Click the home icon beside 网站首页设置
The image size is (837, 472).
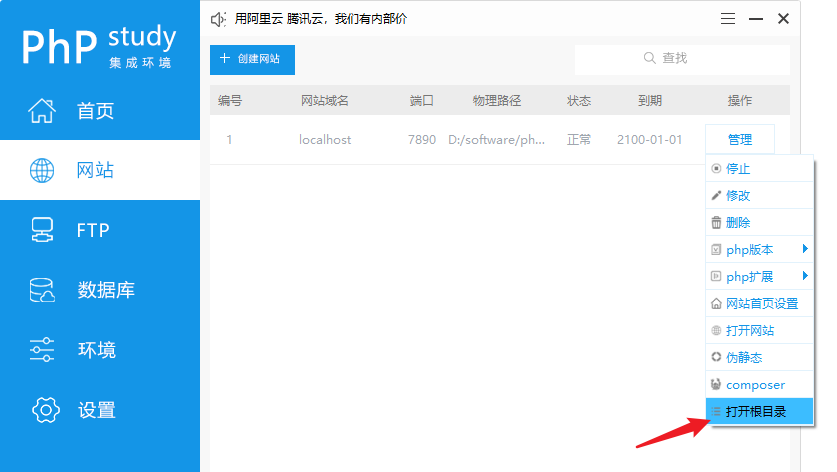click(716, 304)
